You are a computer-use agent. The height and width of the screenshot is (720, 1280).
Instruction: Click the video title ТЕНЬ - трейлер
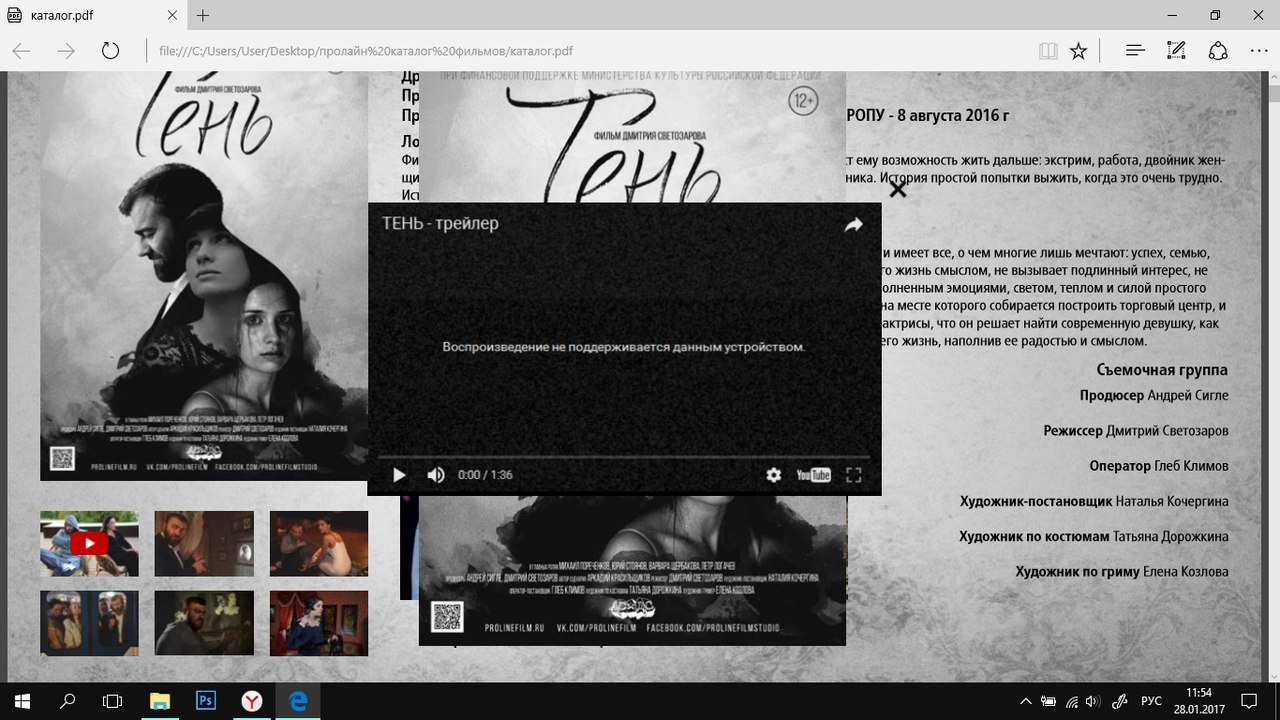pos(440,223)
